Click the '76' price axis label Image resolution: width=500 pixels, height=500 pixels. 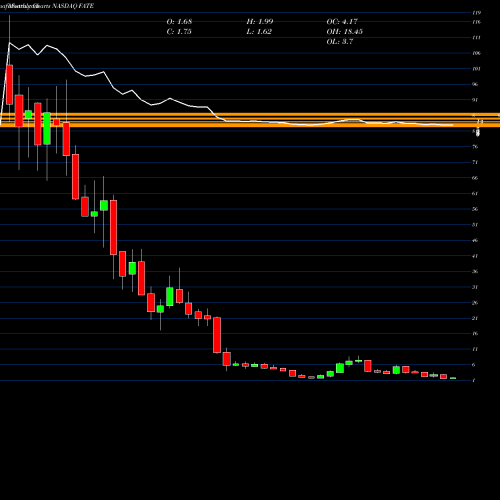coord(475,147)
